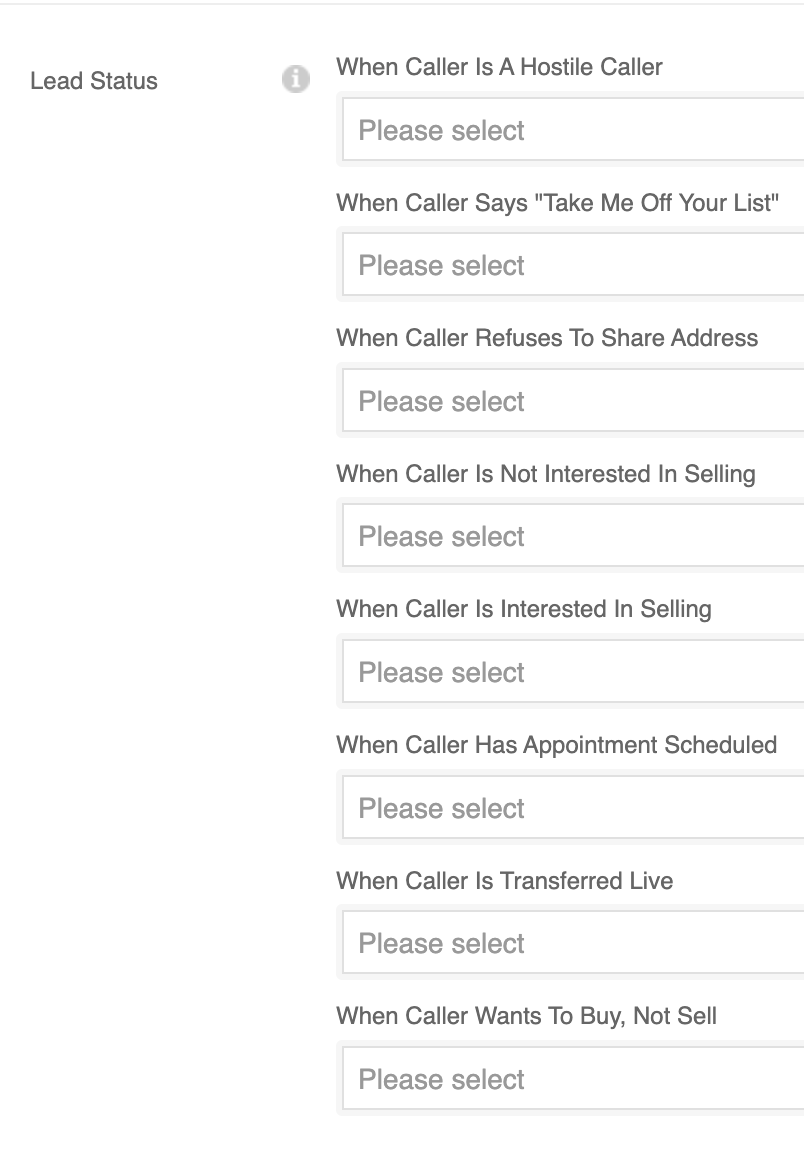The image size is (804, 1168).
Task: Click the "When Caller Refuses To Share Address" label
Action: click(547, 338)
